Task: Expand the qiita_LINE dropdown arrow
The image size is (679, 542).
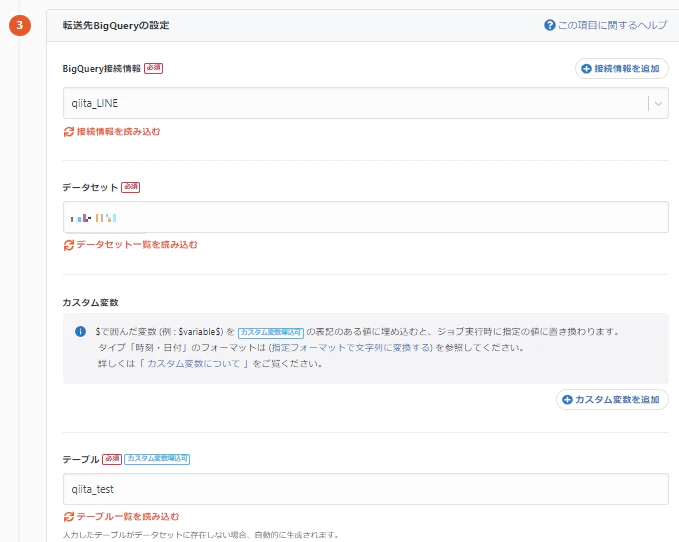Action: 659,103
